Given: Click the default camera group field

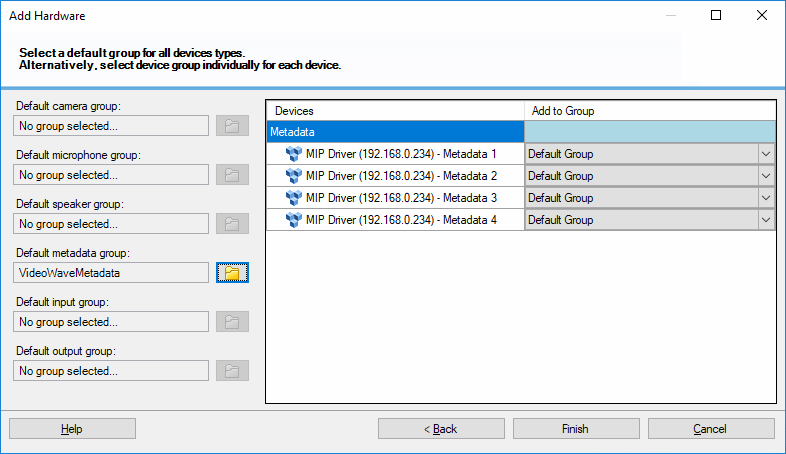Looking at the screenshot, I should click(111, 126).
